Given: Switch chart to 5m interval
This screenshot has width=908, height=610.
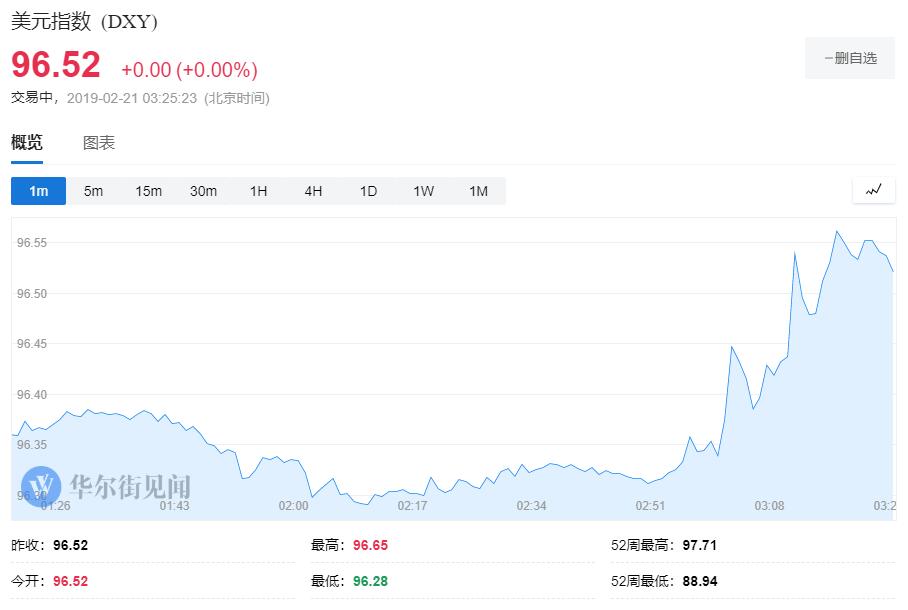Looking at the screenshot, I should (x=93, y=191).
